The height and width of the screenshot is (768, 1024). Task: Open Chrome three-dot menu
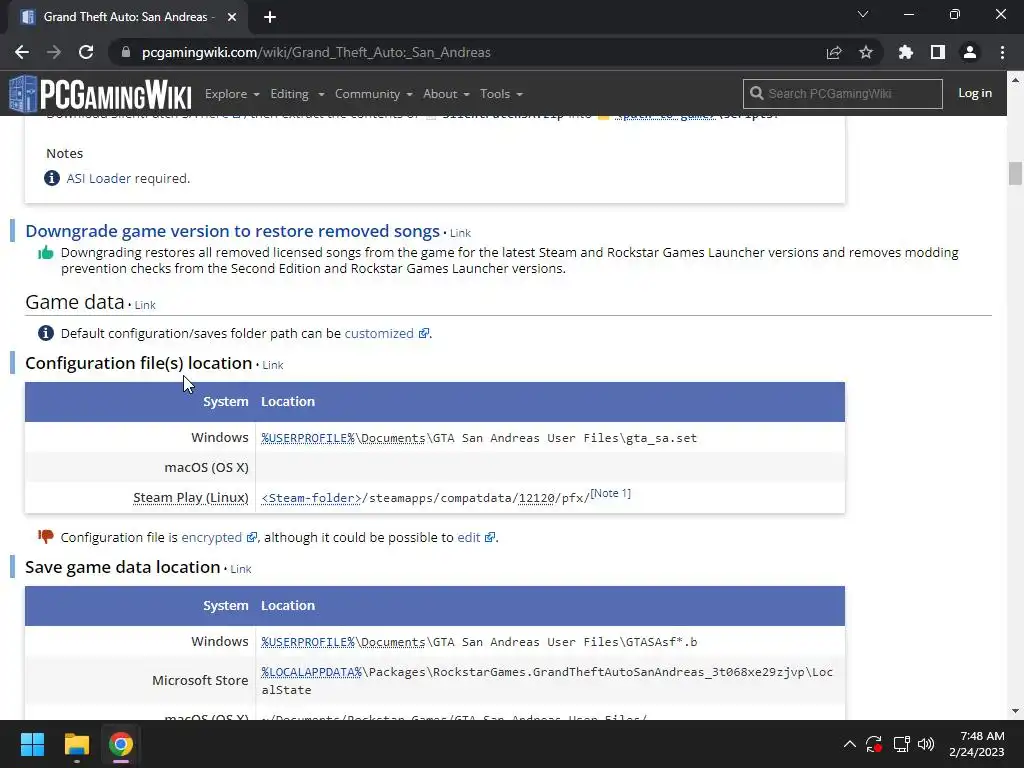[1002, 52]
